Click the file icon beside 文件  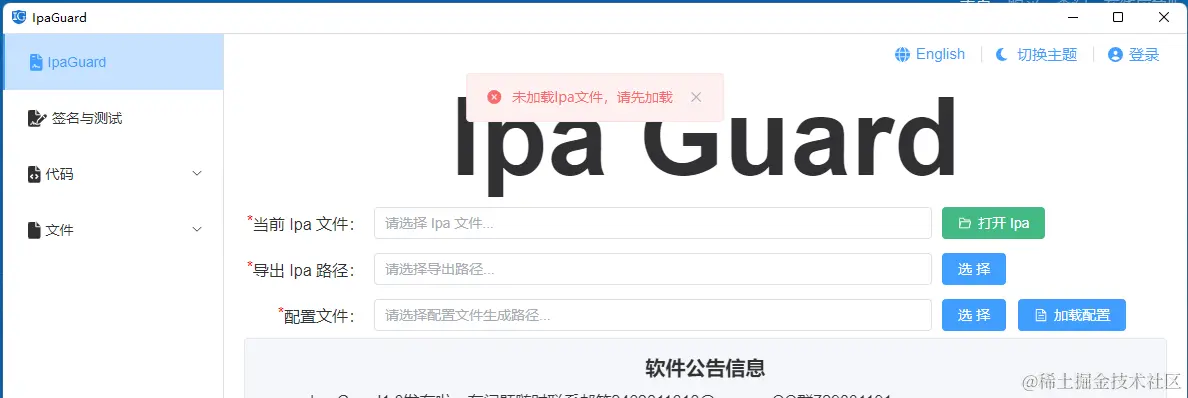(x=33, y=230)
